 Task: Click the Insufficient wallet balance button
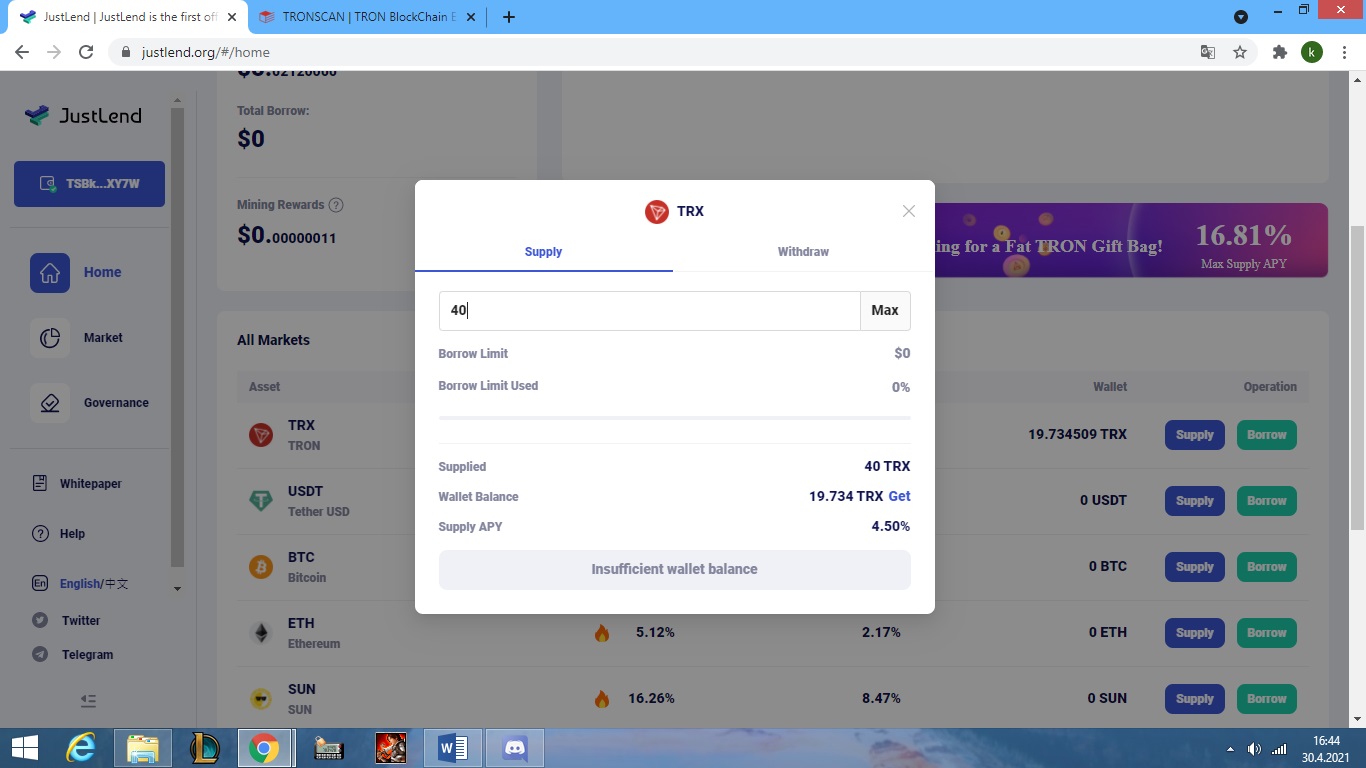[674, 569]
